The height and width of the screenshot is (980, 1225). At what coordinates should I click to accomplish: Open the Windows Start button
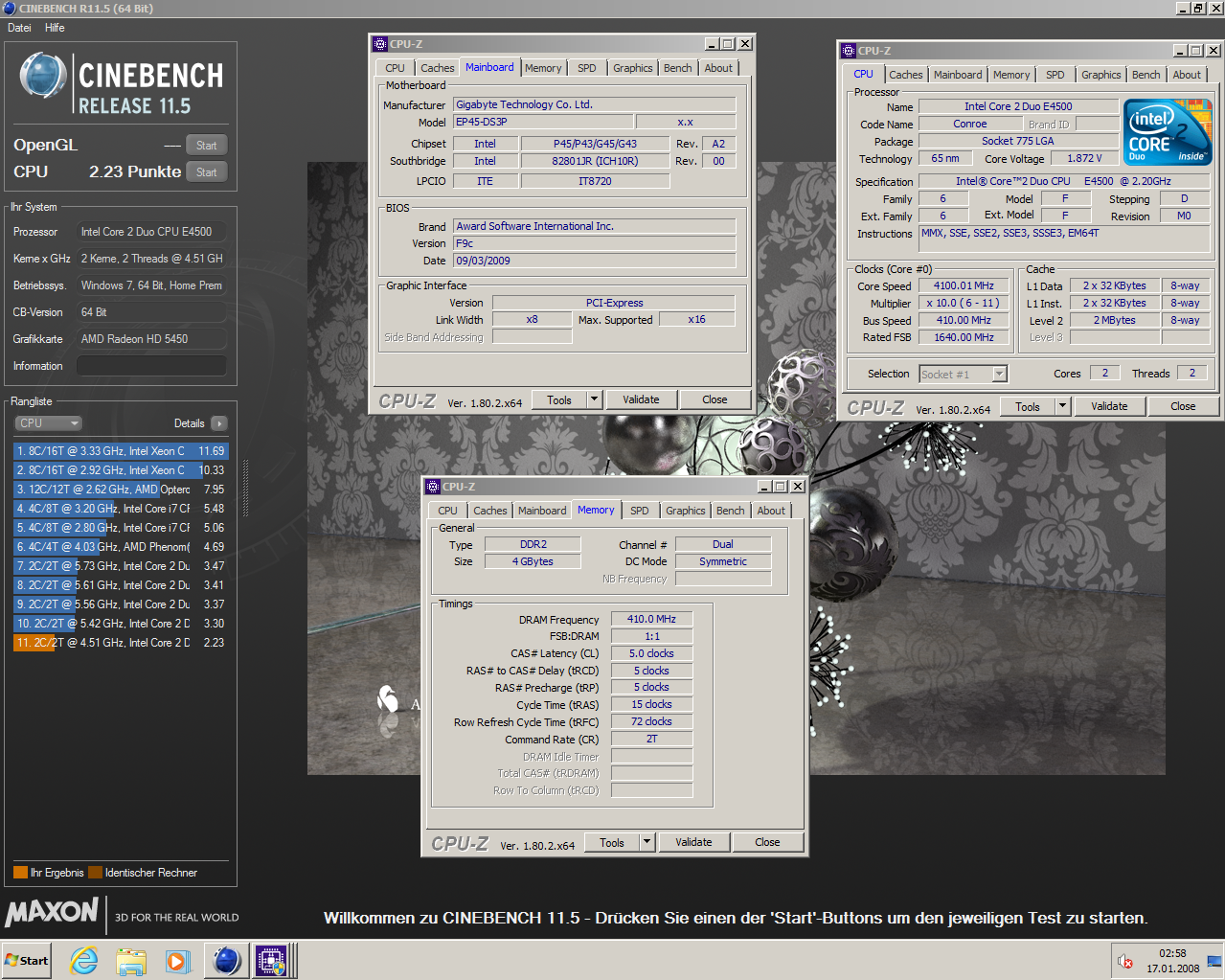pos(27,961)
